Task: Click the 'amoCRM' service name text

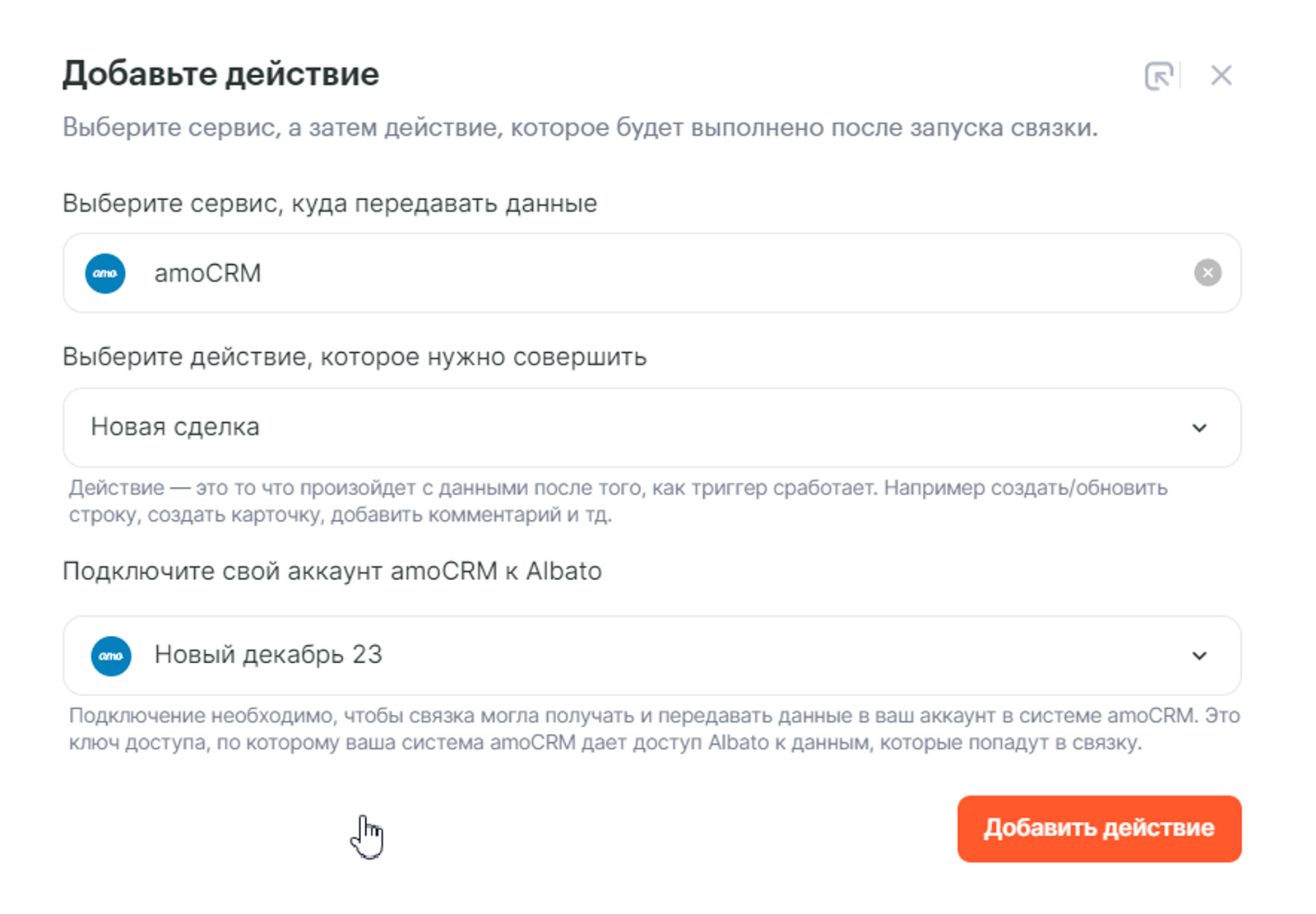Action: coord(207,273)
